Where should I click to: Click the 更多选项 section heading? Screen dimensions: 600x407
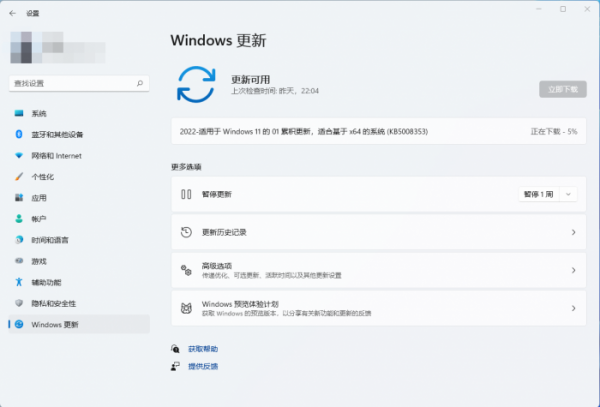(x=186, y=167)
